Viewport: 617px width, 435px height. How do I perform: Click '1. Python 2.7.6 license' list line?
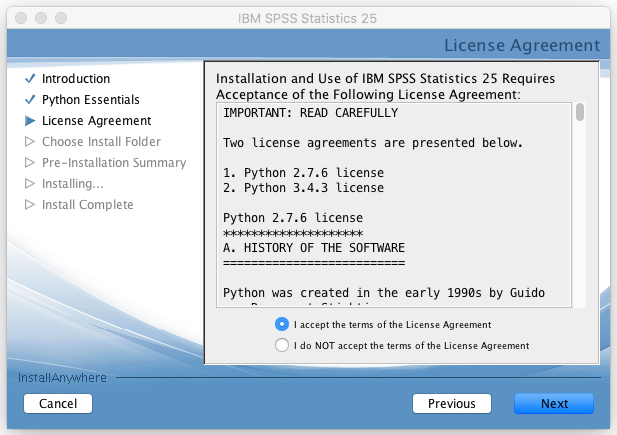[303, 173]
